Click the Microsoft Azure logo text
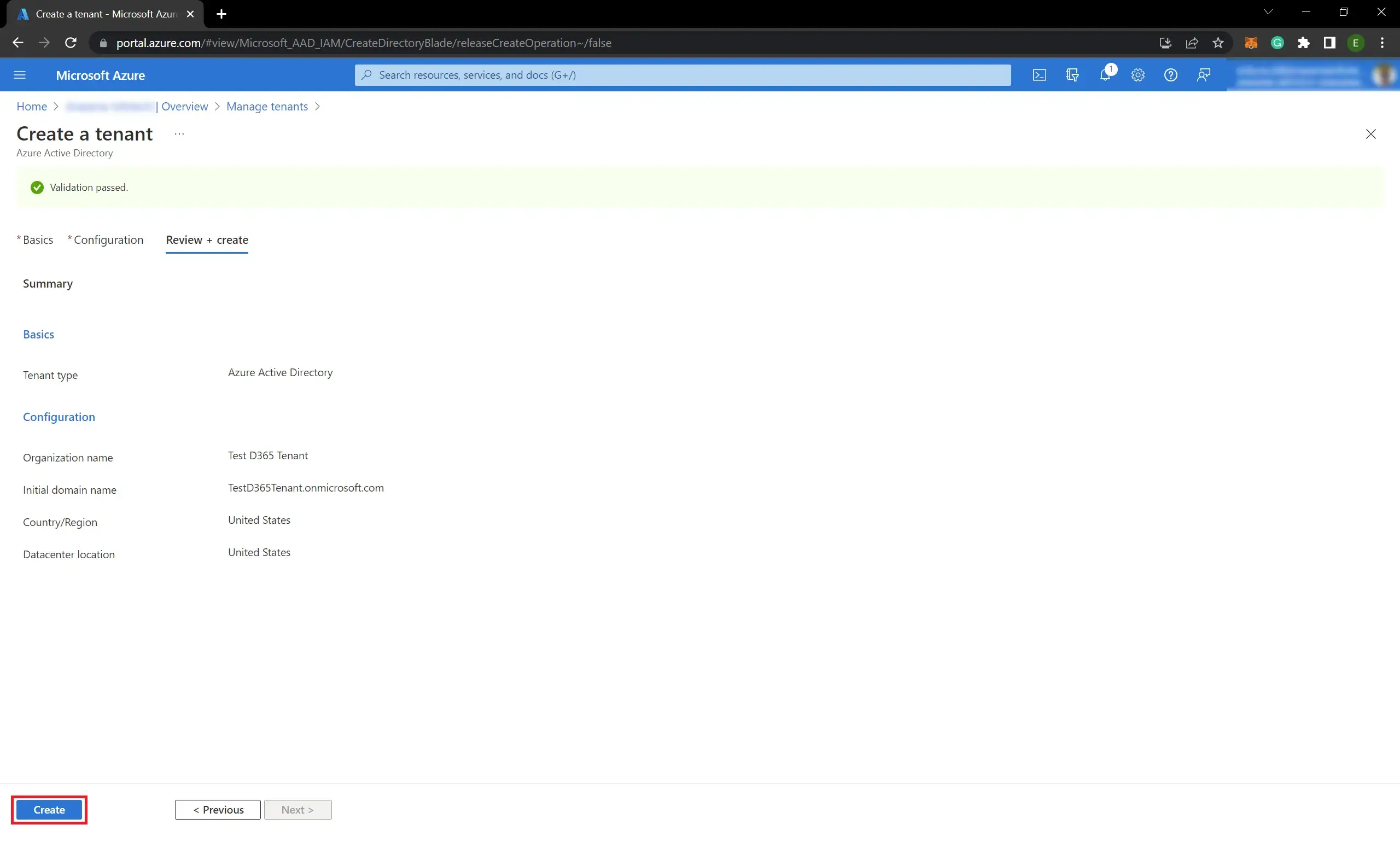 click(x=101, y=75)
